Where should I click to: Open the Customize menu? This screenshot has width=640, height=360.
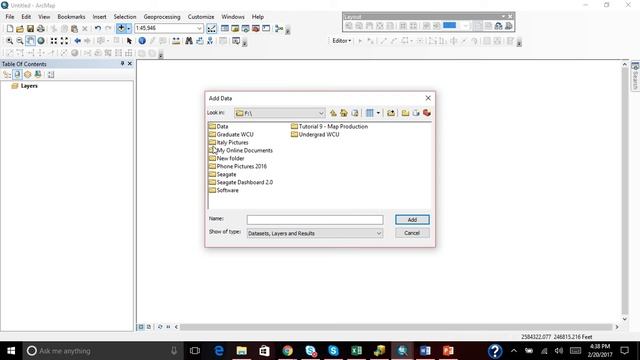coord(201,17)
